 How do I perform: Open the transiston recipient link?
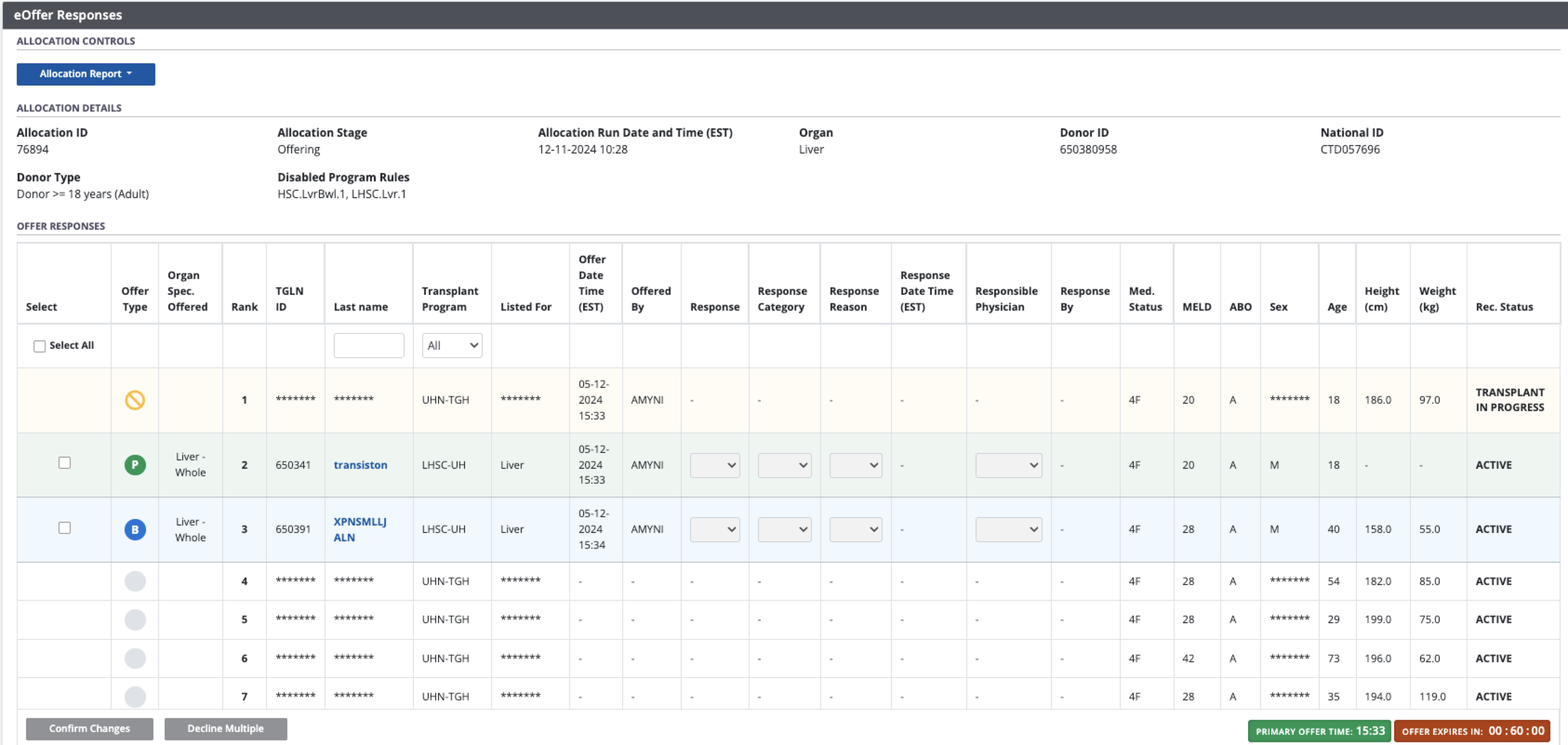pyautogui.click(x=360, y=465)
